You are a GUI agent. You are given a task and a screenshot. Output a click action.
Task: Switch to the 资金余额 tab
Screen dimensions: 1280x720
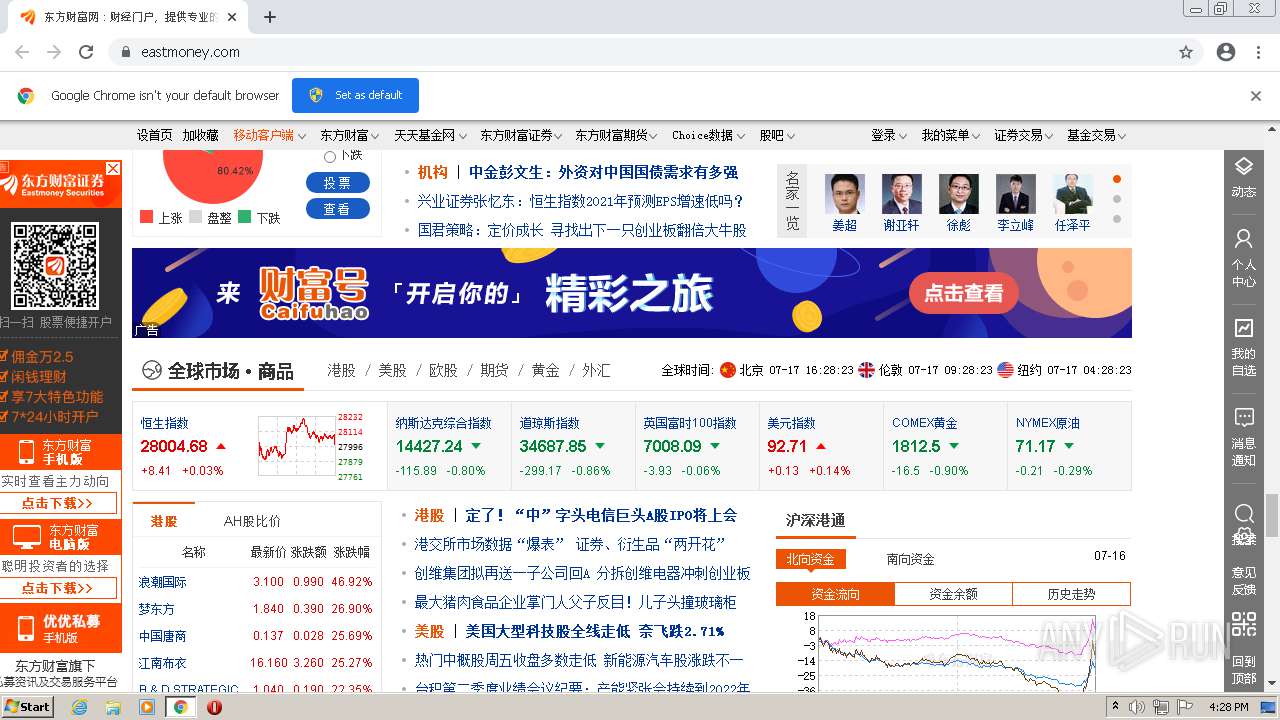point(953,594)
